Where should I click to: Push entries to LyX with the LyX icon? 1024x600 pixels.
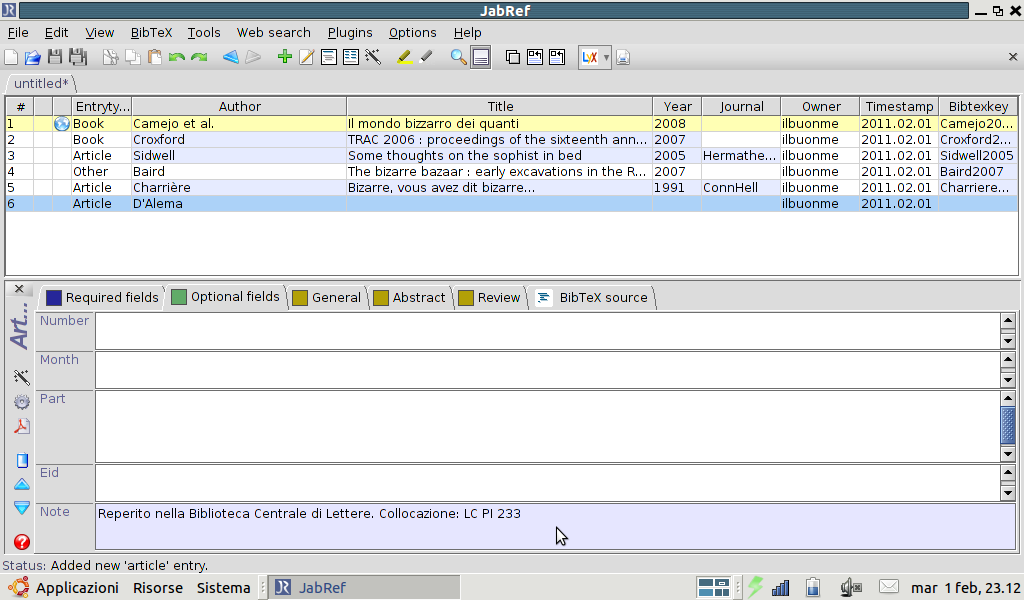[x=589, y=57]
